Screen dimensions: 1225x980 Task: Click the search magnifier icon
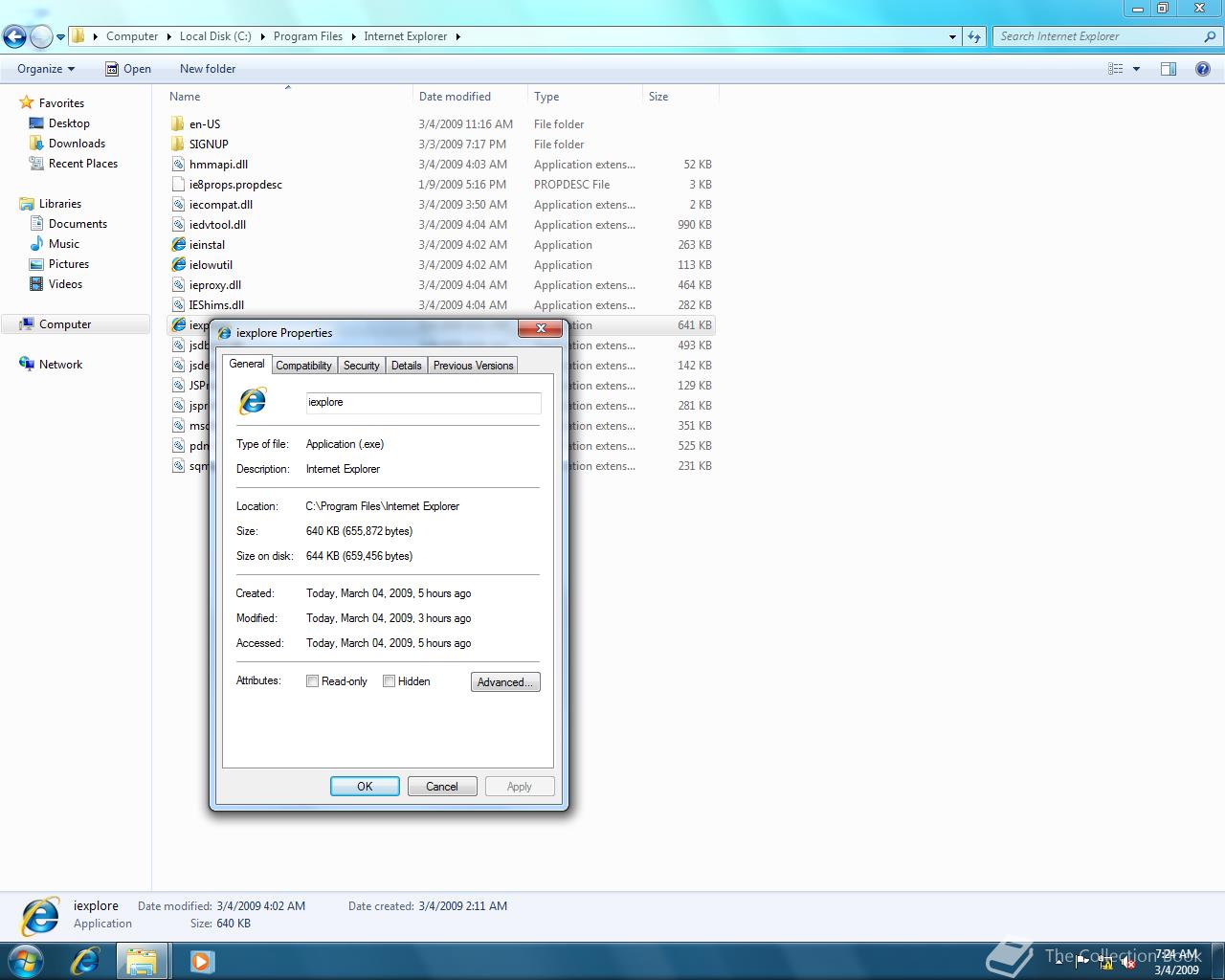[1210, 36]
